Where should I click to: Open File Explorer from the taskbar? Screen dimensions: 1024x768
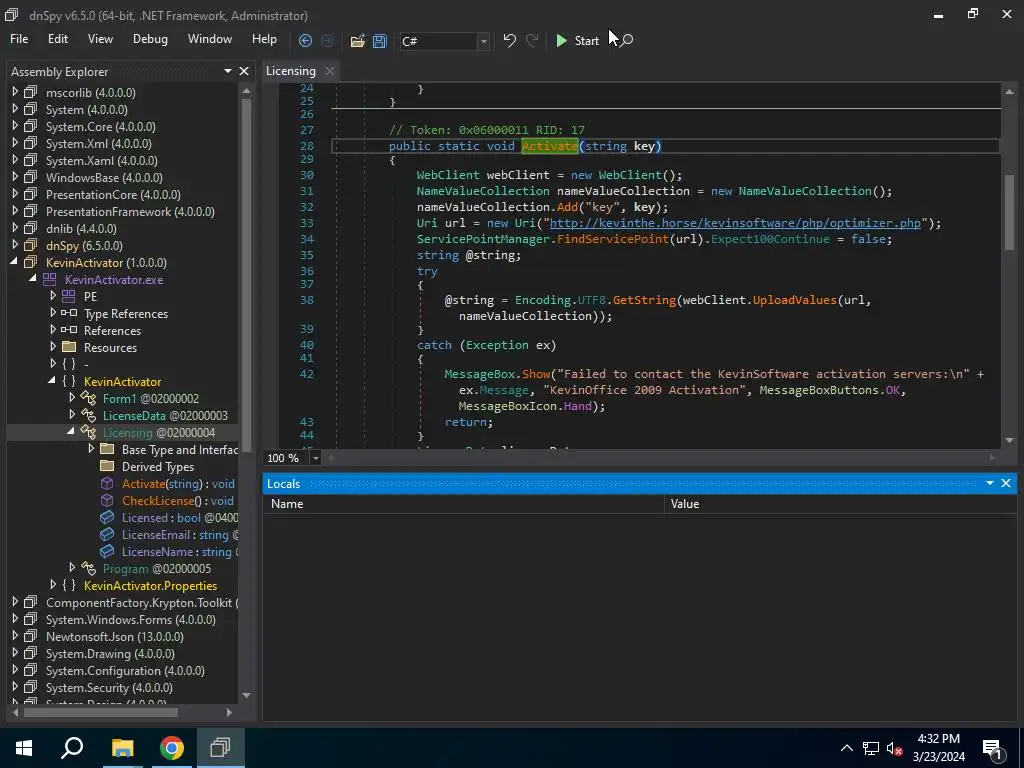click(122, 748)
